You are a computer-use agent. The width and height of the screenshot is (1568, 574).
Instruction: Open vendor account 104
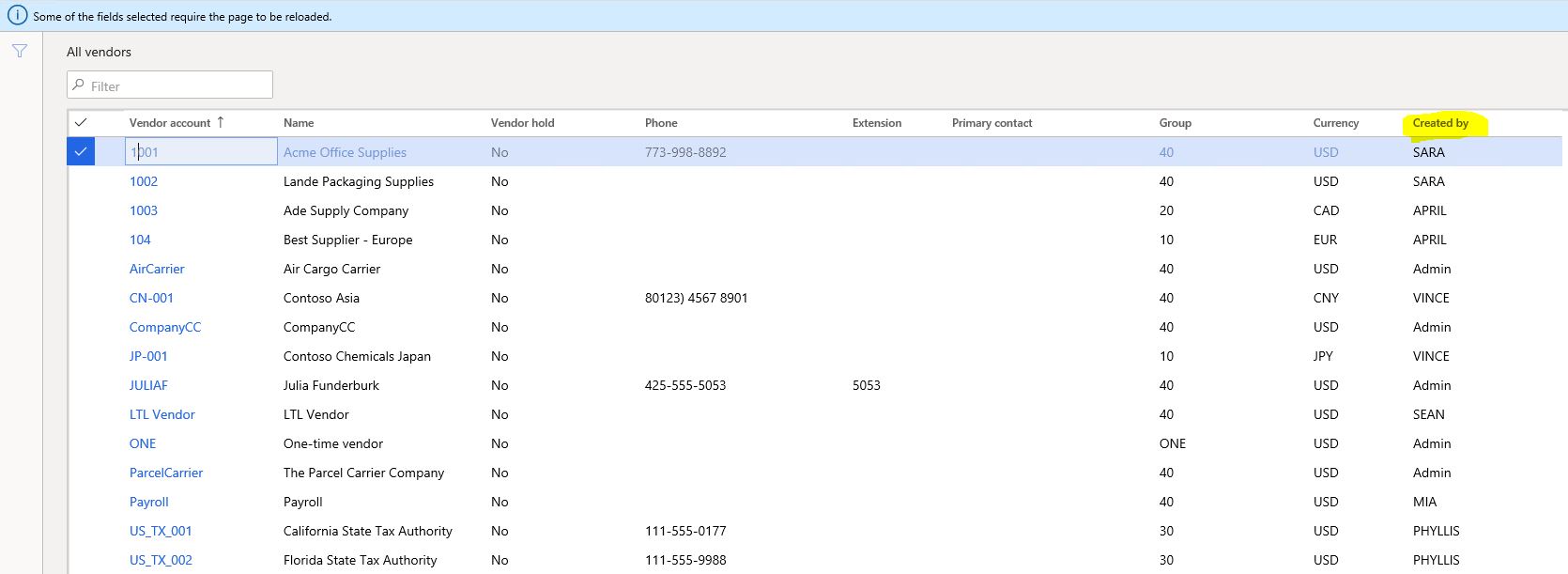(140, 240)
